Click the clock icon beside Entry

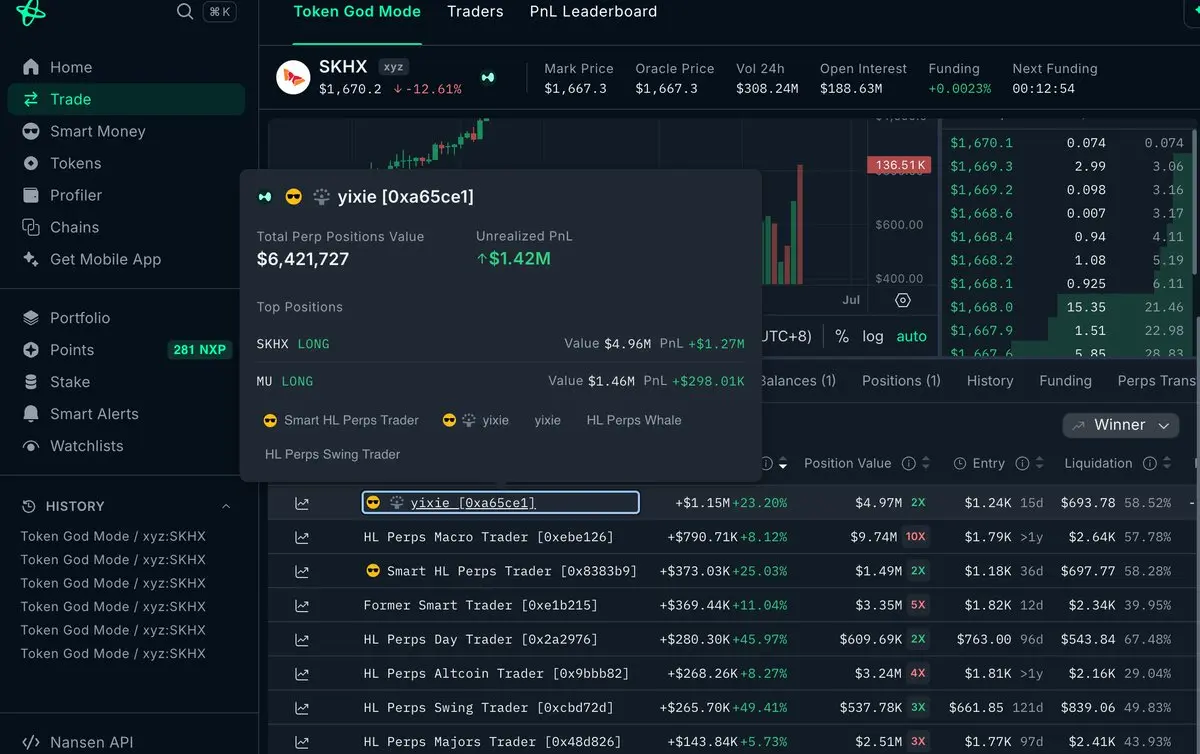point(959,463)
